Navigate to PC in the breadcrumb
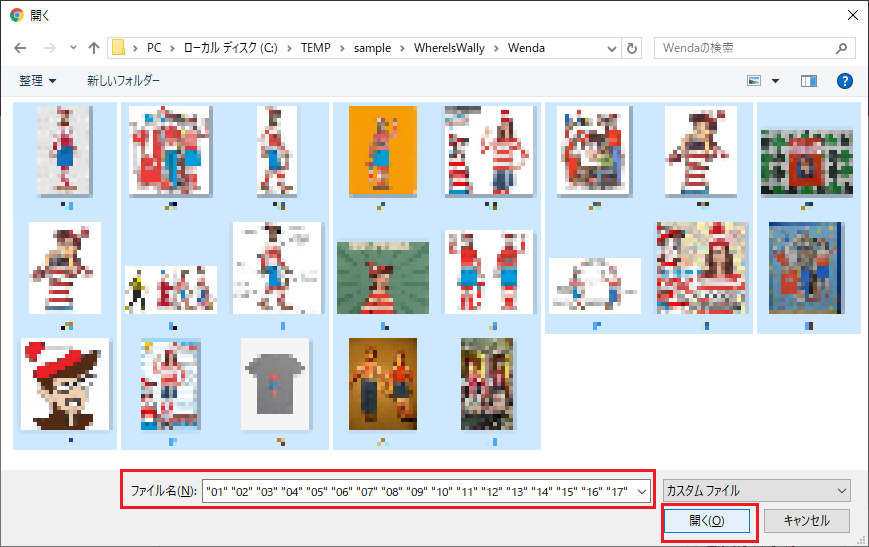The height and width of the screenshot is (547, 869). coord(154,48)
